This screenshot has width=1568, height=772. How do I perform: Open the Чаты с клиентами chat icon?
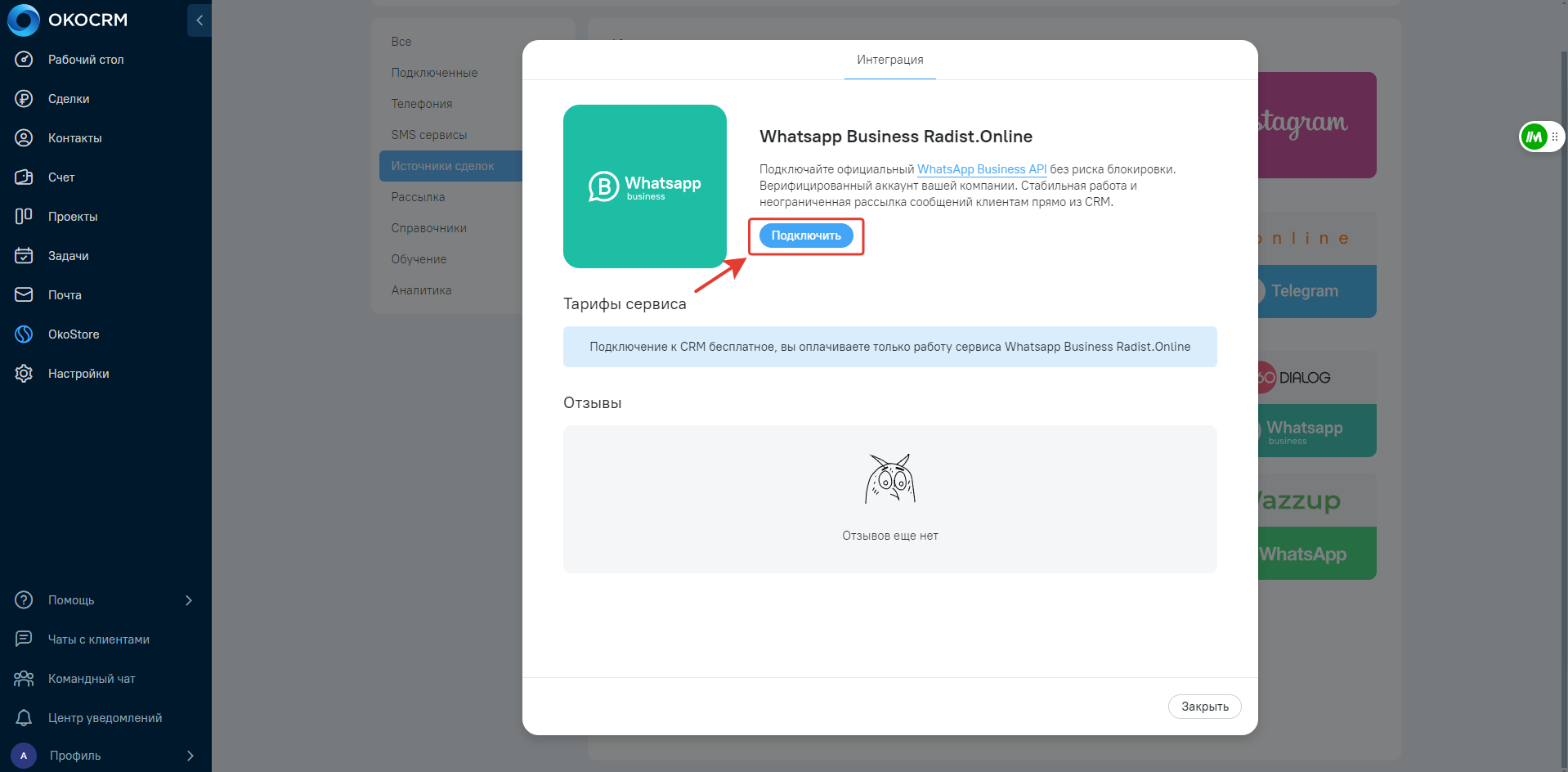point(24,640)
